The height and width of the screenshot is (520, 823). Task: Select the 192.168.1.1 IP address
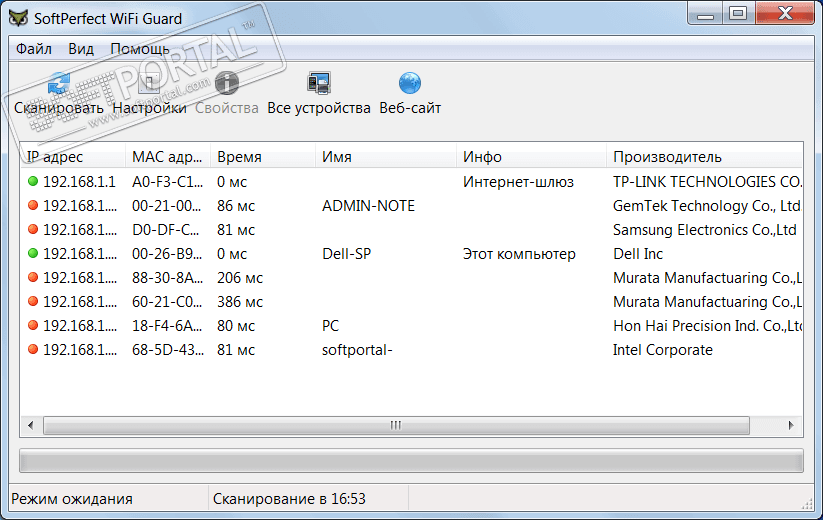pos(79,182)
